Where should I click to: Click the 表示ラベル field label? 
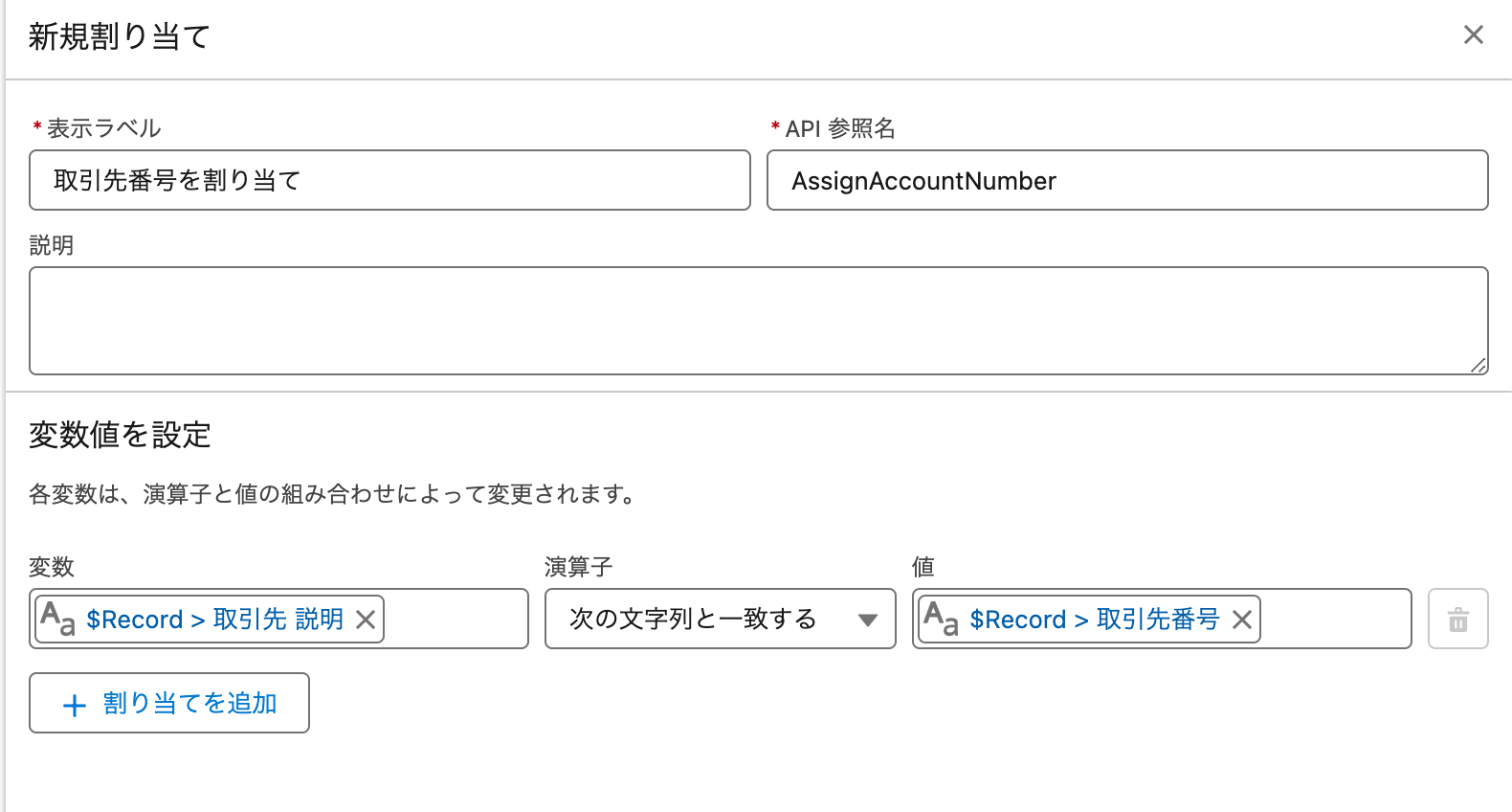click(x=103, y=128)
